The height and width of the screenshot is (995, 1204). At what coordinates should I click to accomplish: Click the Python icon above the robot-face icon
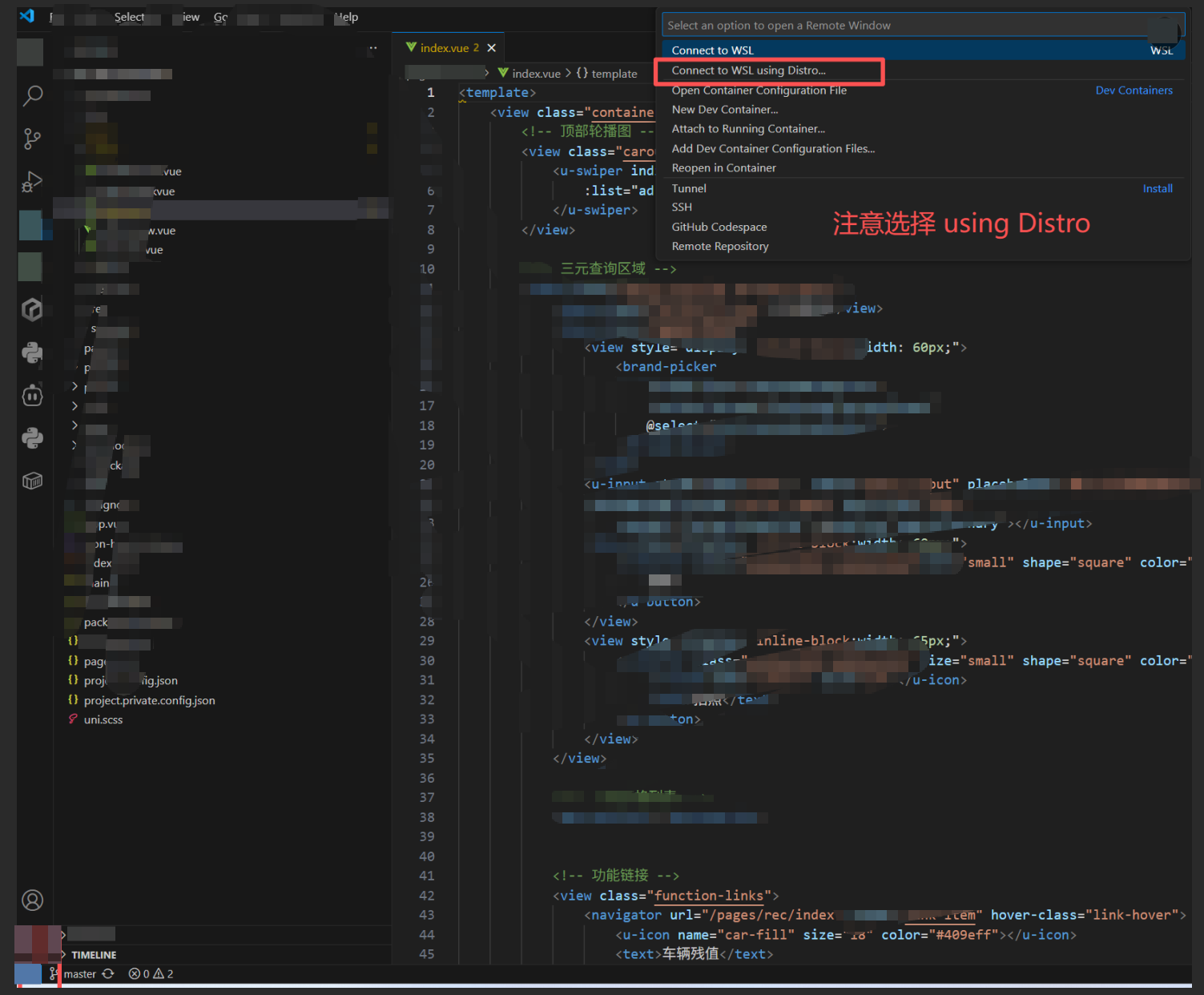coord(32,352)
